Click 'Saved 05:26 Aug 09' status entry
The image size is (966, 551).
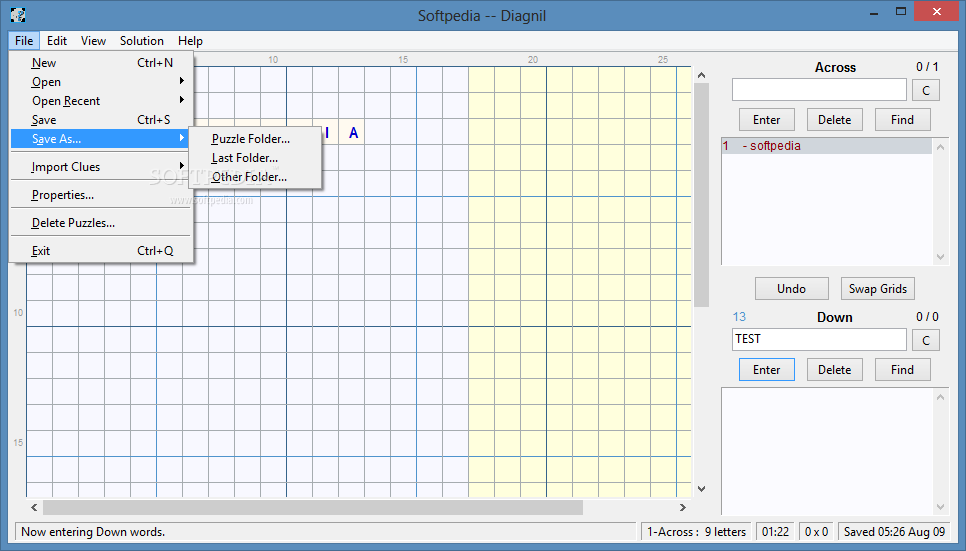coord(894,532)
